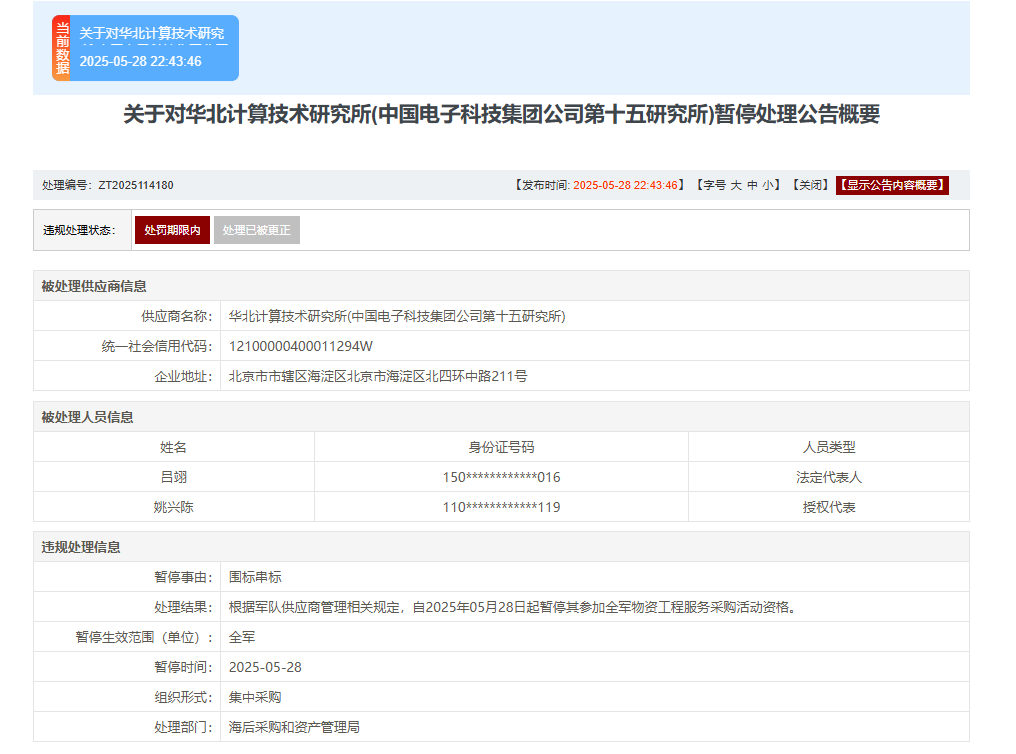Image resolution: width=1016 pixels, height=754 pixels.
Task: Click the 处理部门 label
Action: [183, 727]
